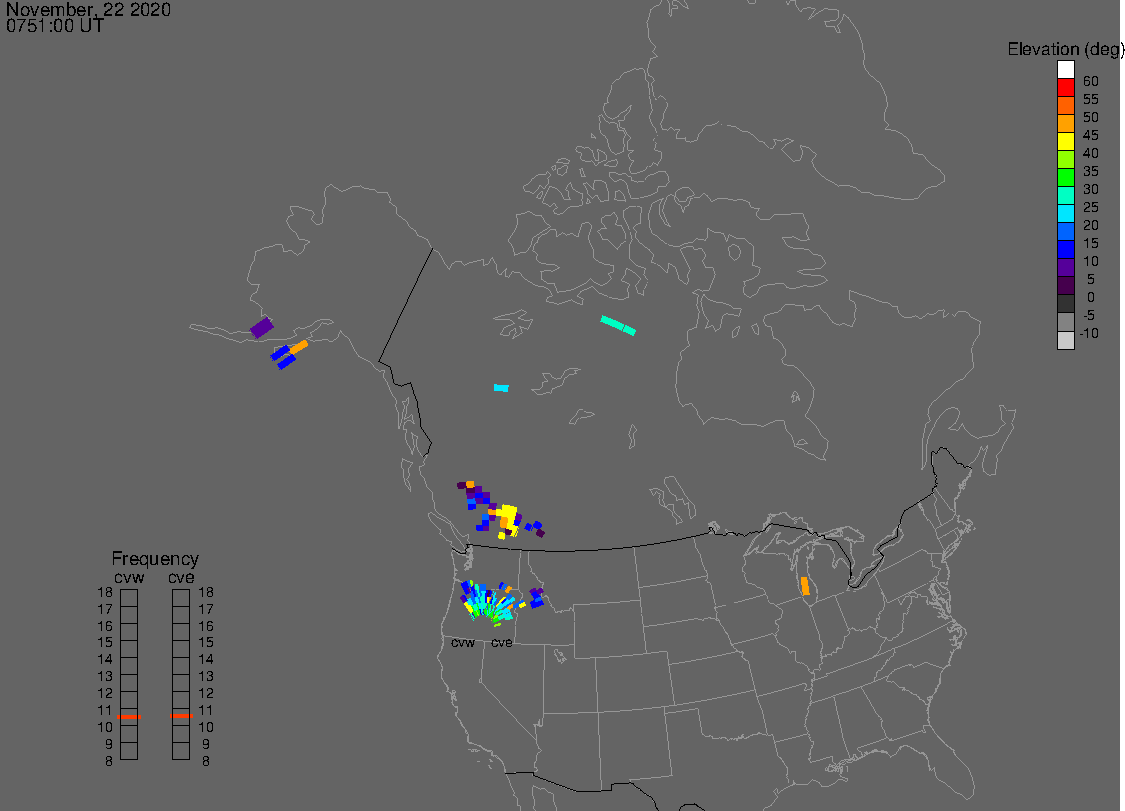Click '18' right of the cve frequency bar

(206, 592)
